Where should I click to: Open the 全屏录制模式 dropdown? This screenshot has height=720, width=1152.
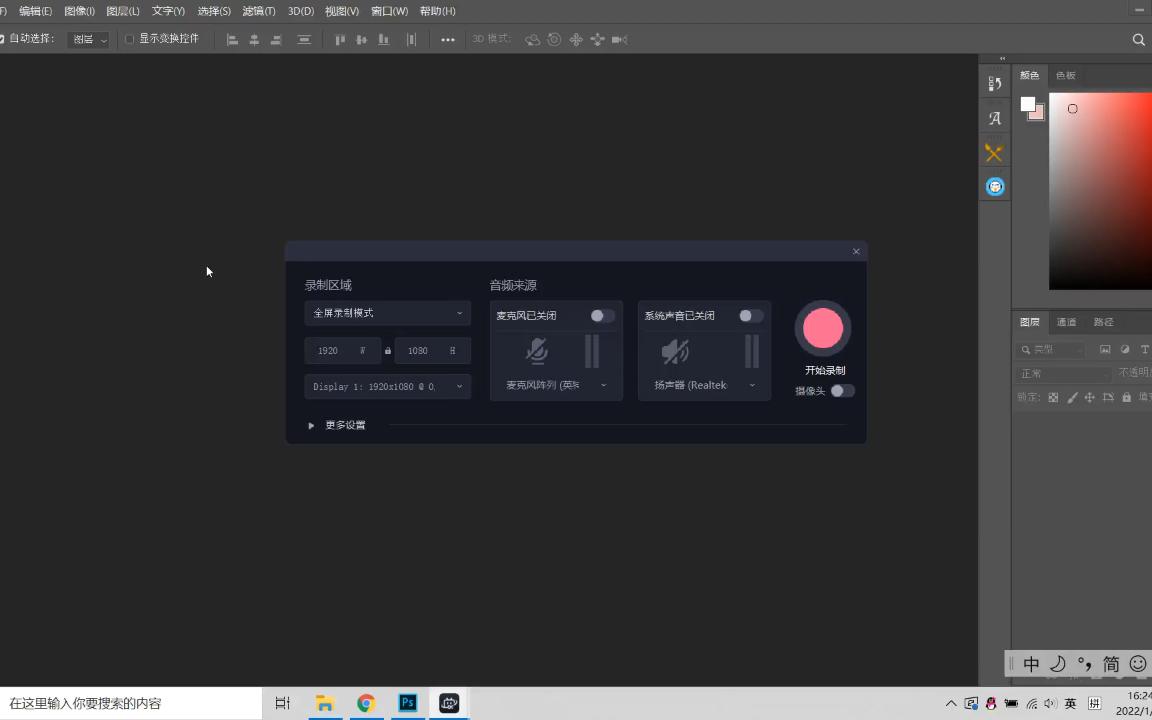[387, 312]
